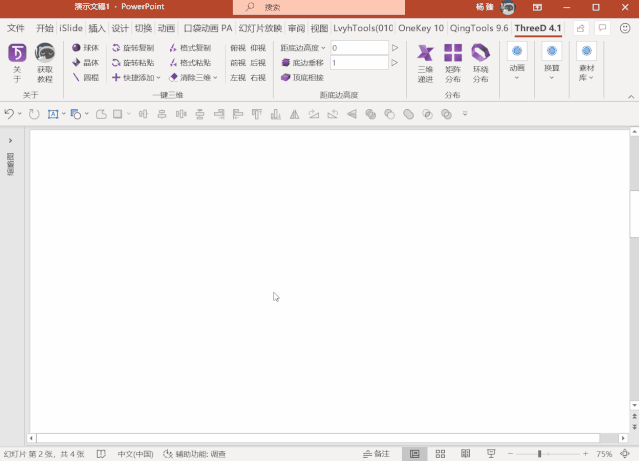Apply the 球体 sphere 3D effect
Viewport: 639px width, 461px height.
(x=86, y=48)
